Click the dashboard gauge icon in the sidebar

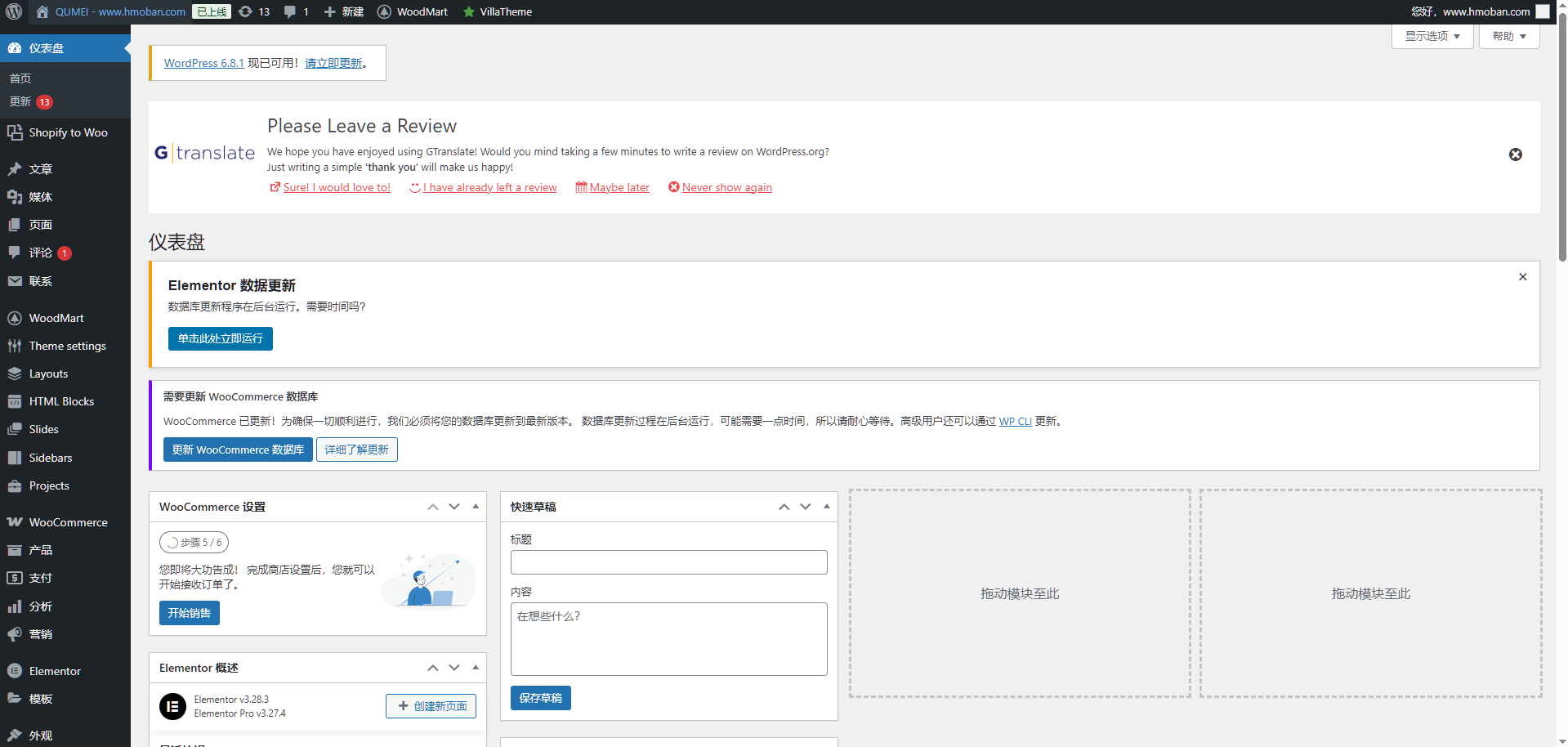[x=15, y=48]
